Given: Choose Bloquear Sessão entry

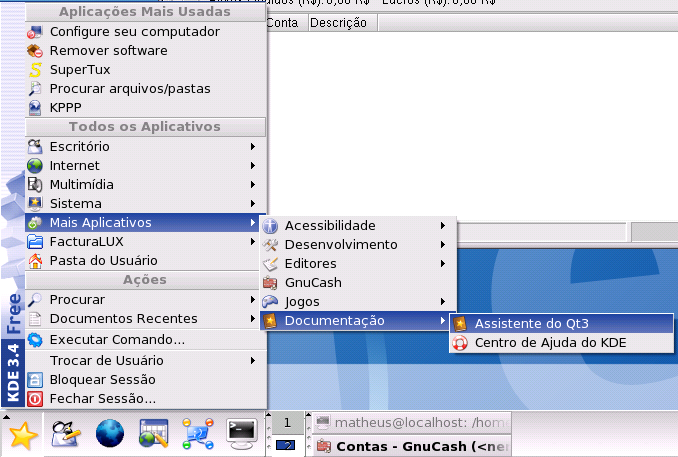Looking at the screenshot, I should (145, 380).
